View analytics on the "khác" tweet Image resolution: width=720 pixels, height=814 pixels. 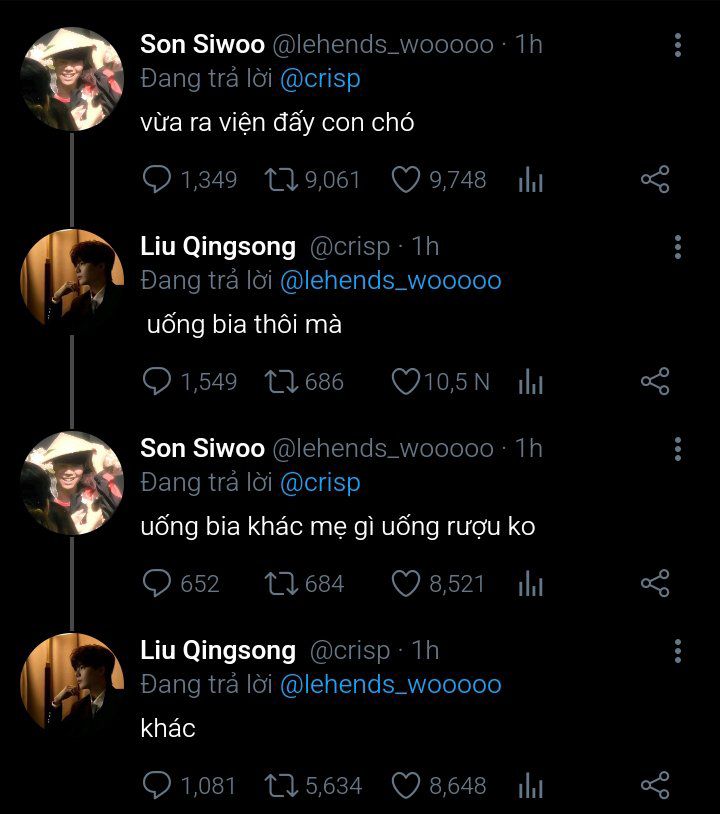click(530, 786)
